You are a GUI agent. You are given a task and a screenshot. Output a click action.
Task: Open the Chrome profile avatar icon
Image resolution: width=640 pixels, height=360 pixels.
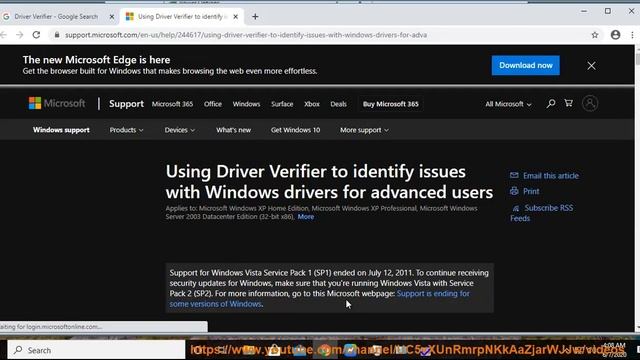tap(616, 35)
